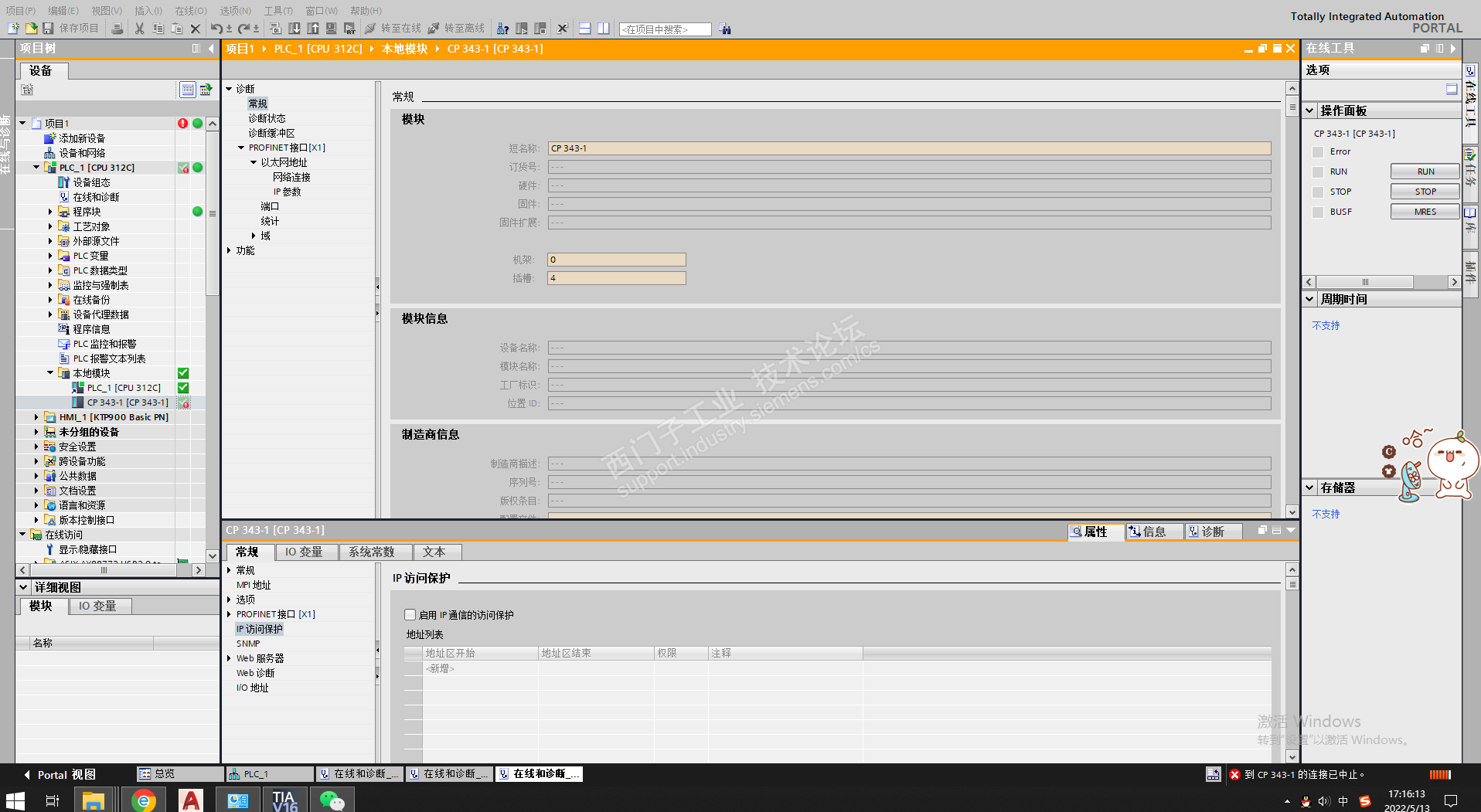Click the 插槽 slot field
The height and width of the screenshot is (812, 1481).
(x=617, y=278)
